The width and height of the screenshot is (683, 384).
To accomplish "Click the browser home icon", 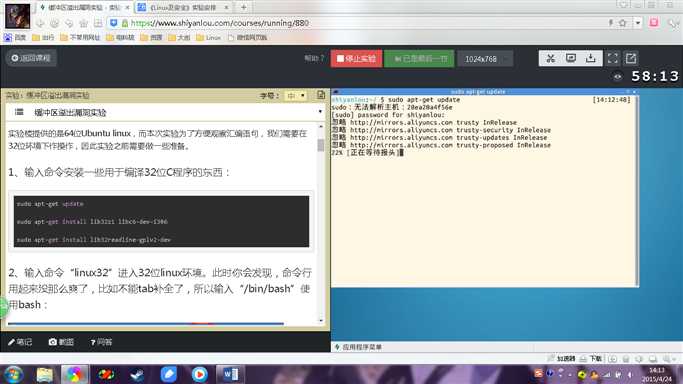I will click(84, 23).
